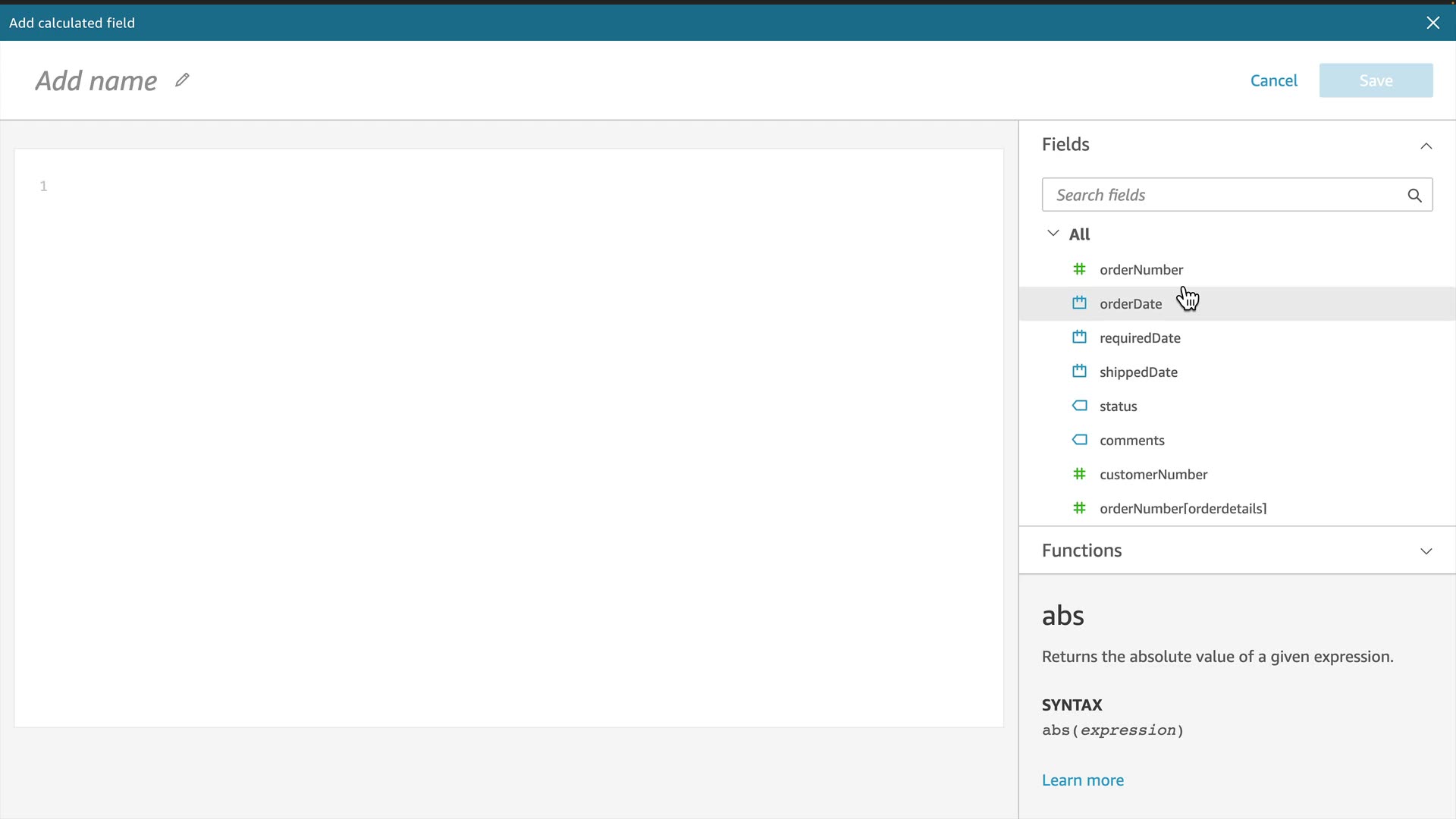The height and width of the screenshot is (819, 1456).
Task: Click the calendar icon beside requiredDate
Action: click(1079, 337)
